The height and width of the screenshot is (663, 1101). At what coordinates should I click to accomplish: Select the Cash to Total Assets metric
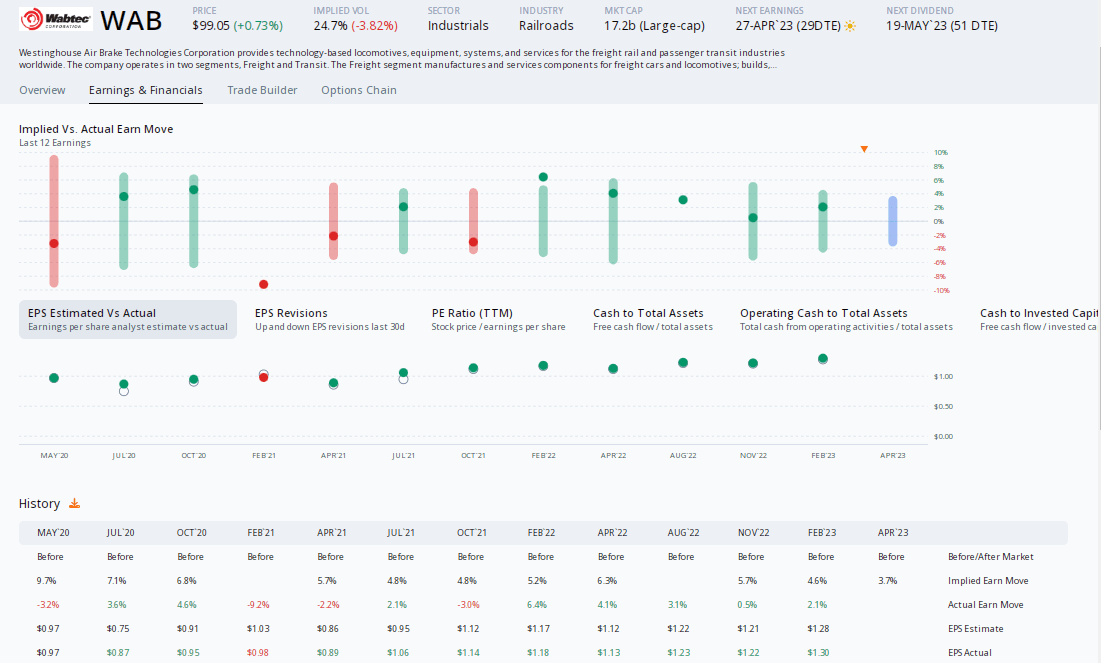(650, 321)
